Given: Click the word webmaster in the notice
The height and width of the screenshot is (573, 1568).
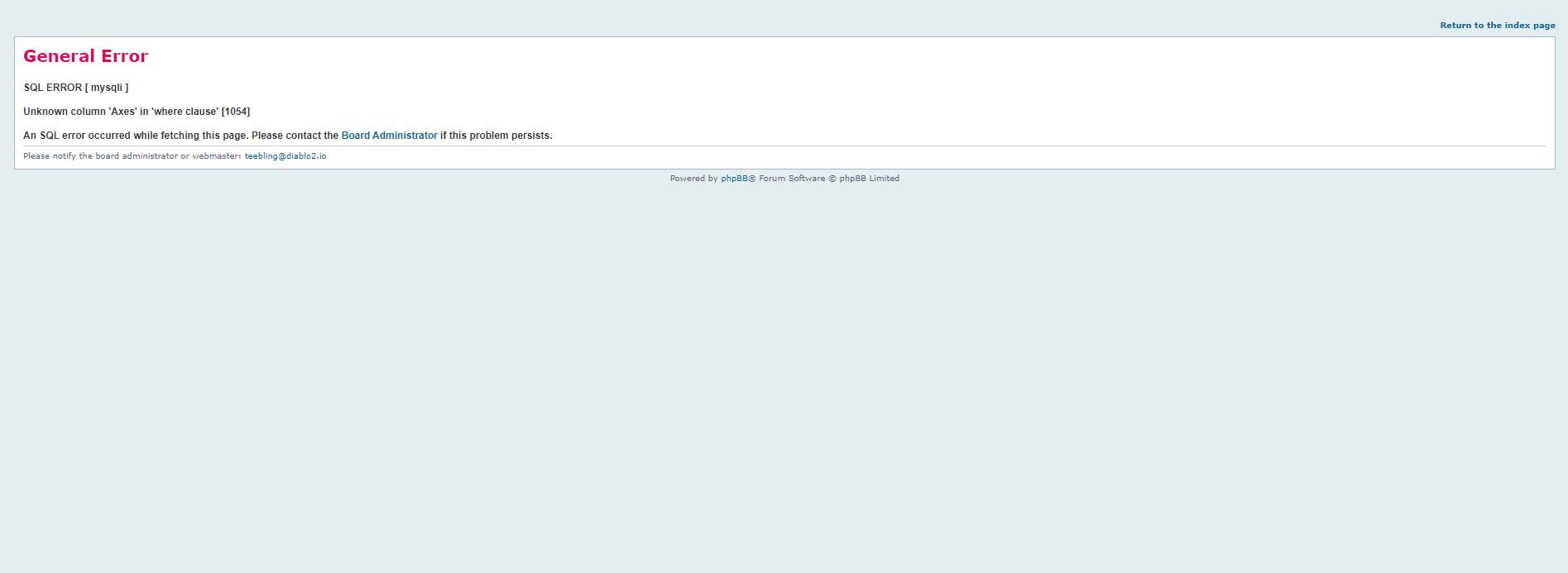Looking at the screenshot, I should (215, 156).
